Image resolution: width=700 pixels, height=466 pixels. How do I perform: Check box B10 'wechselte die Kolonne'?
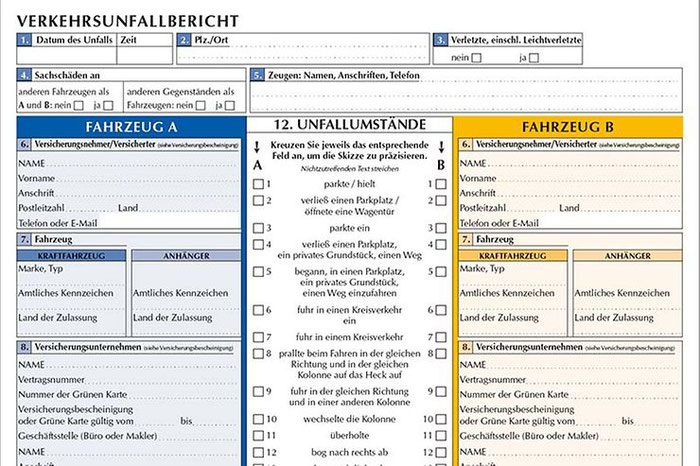[x=441, y=419]
